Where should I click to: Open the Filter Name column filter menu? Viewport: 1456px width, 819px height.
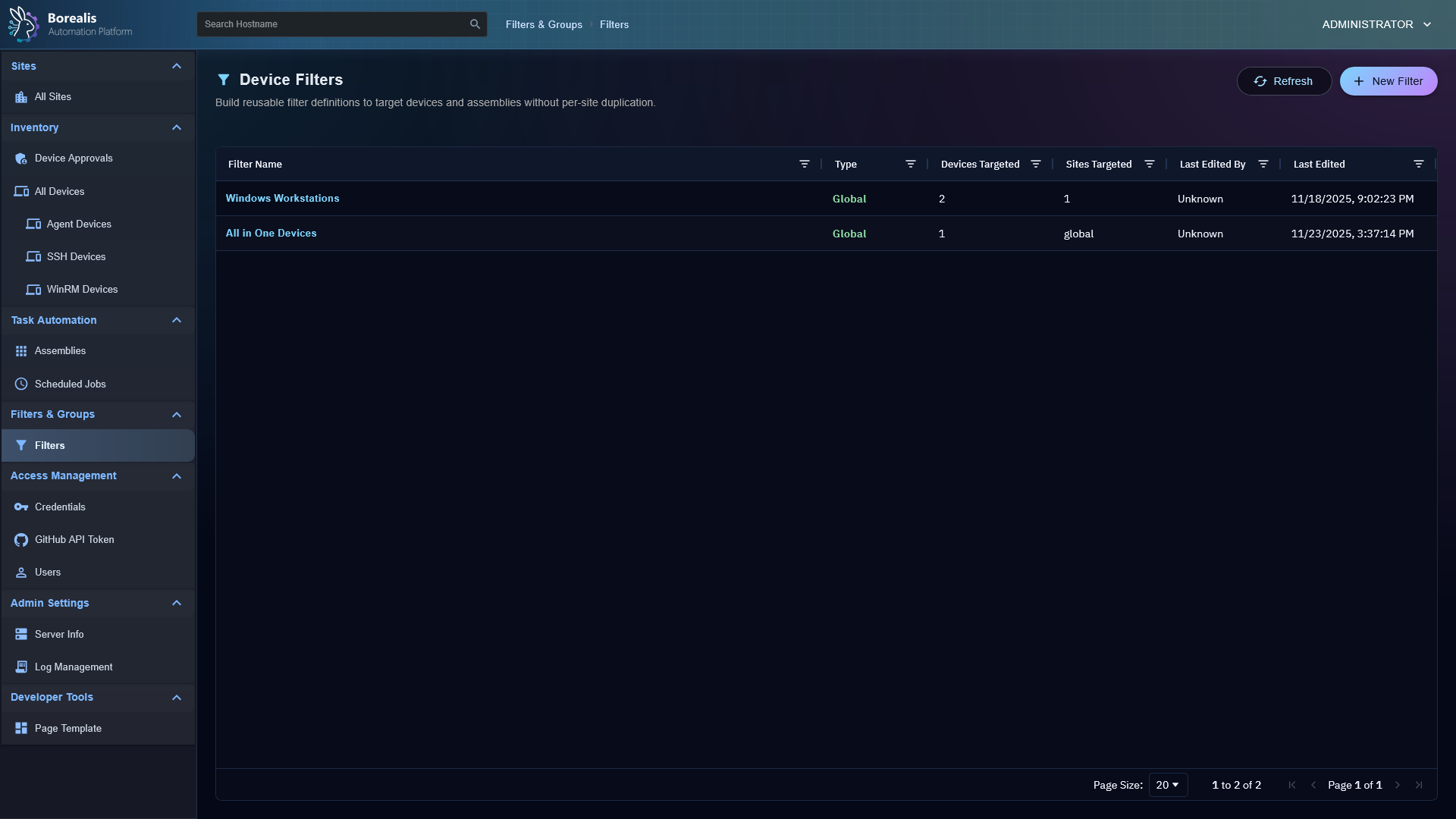(x=804, y=164)
